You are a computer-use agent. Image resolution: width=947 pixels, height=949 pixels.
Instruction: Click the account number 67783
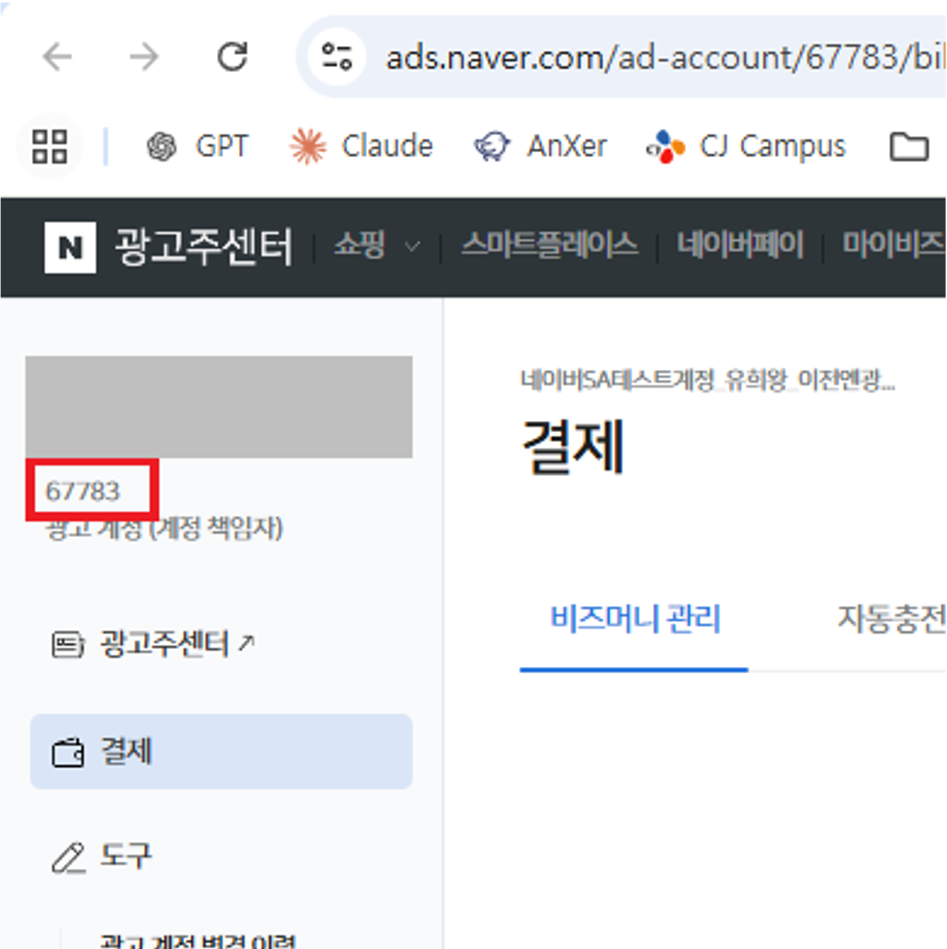click(x=83, y=491)
